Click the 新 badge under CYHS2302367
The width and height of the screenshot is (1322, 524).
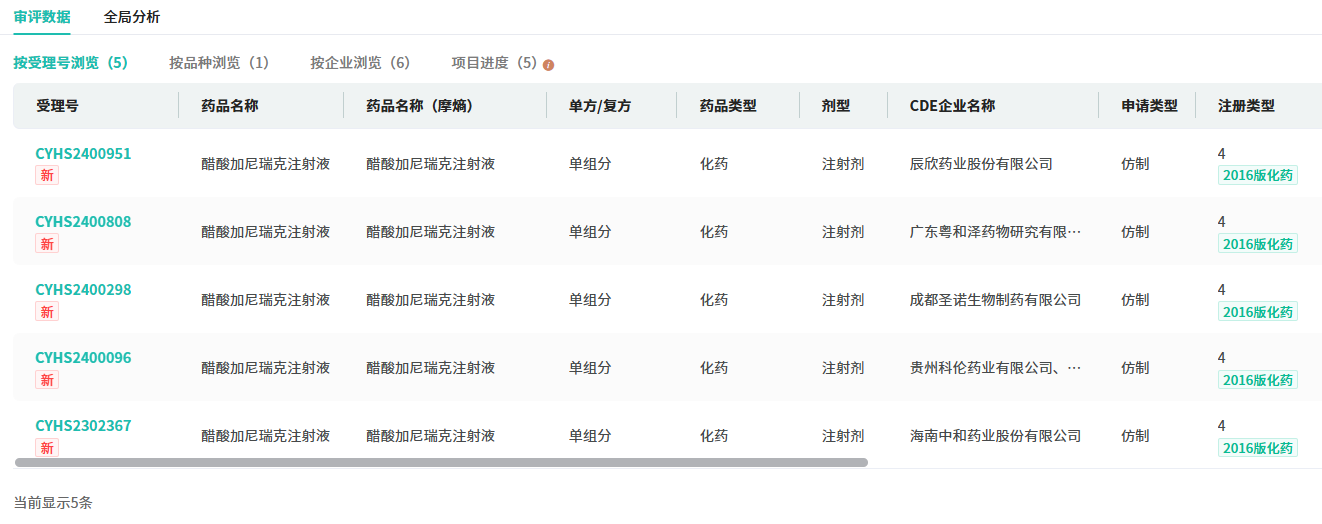pos(47,448)
